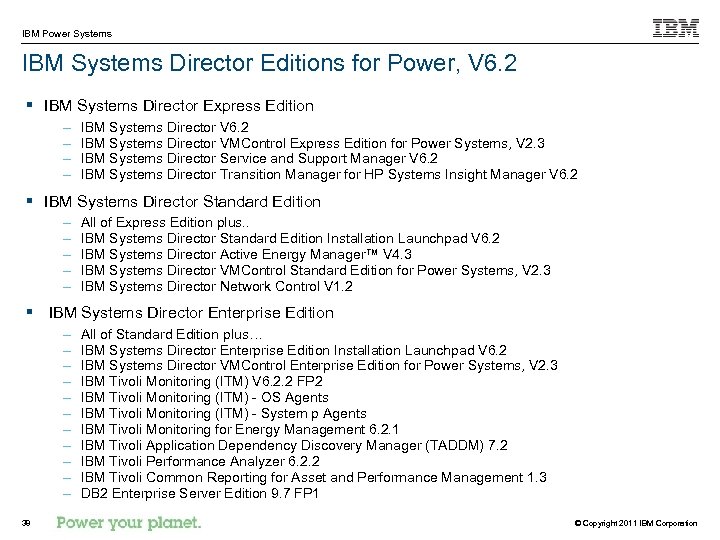The height and width of the screenshot is (540, 720).
Task: Select the Active Energy Manager V4.3 line
Action: pos(246,254)
